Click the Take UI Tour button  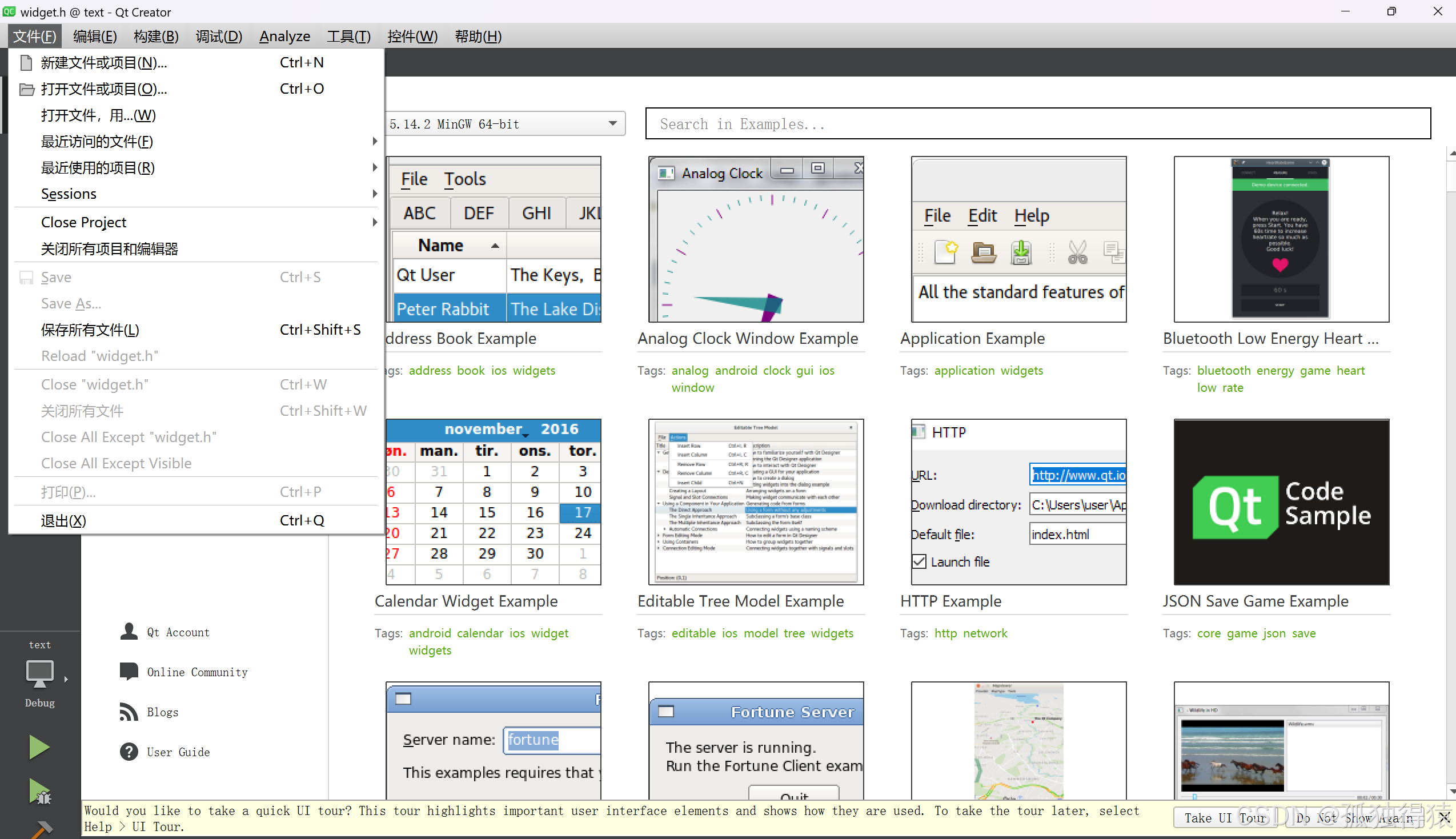pyautogui.click(x=1225, y=818)
